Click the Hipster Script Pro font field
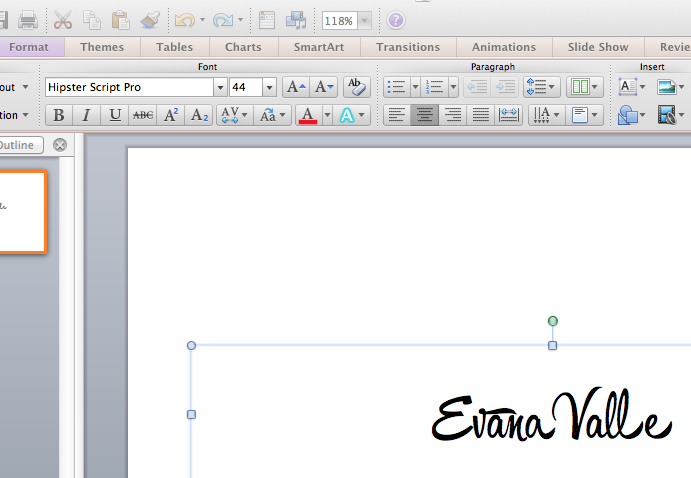Image resolution: width=691 pixels, height=478 pixels. [129, 87]
